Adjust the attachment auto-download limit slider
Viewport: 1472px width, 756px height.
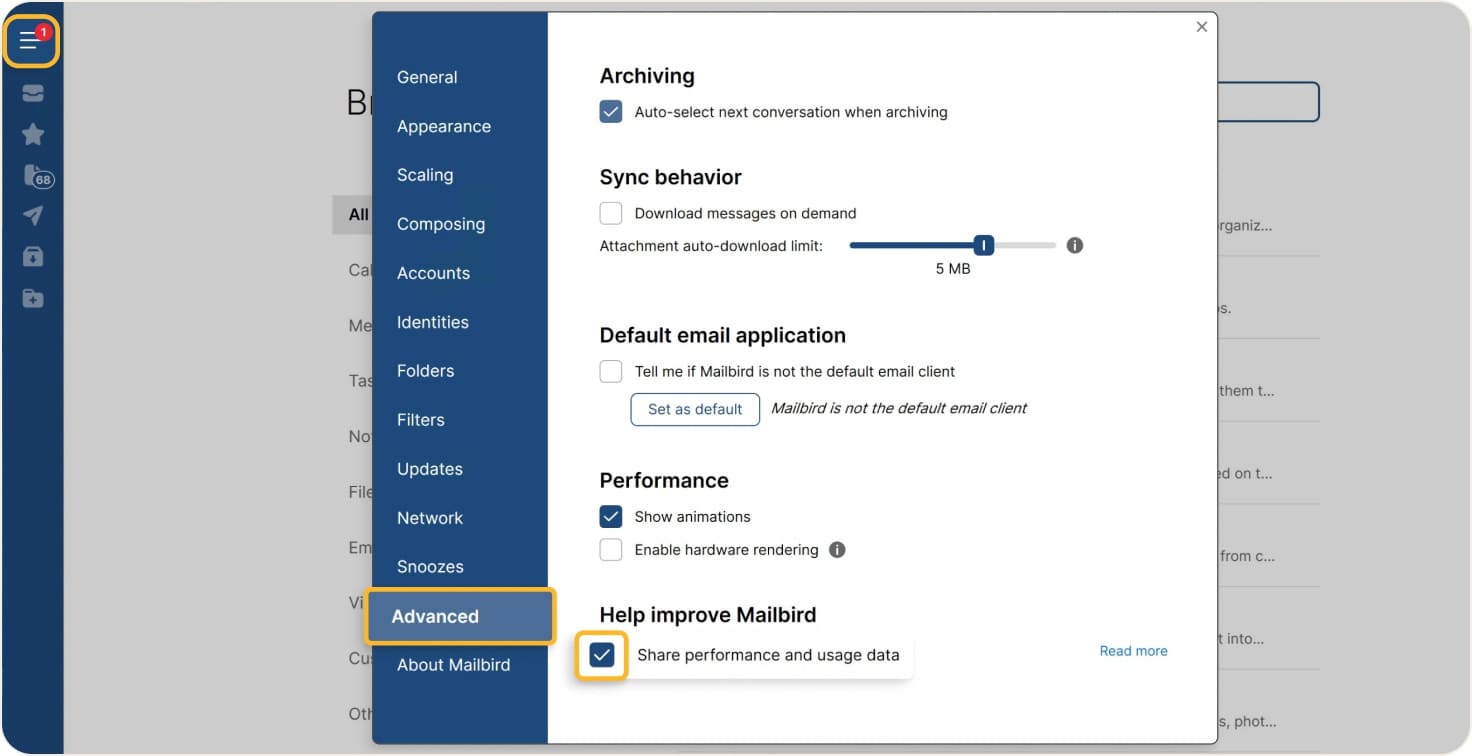click(982, 244)
